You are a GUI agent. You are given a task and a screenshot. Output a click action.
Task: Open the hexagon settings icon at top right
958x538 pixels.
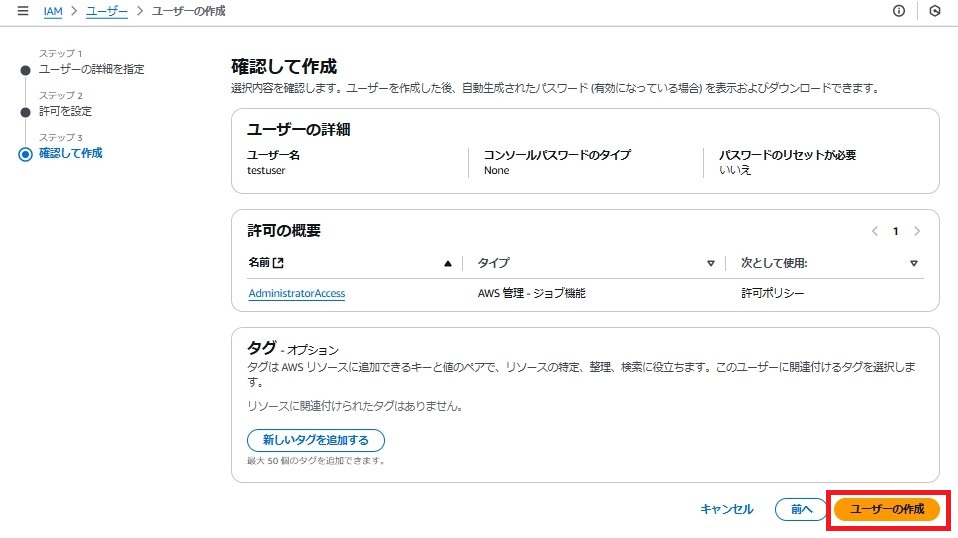[x=935, y=11]
